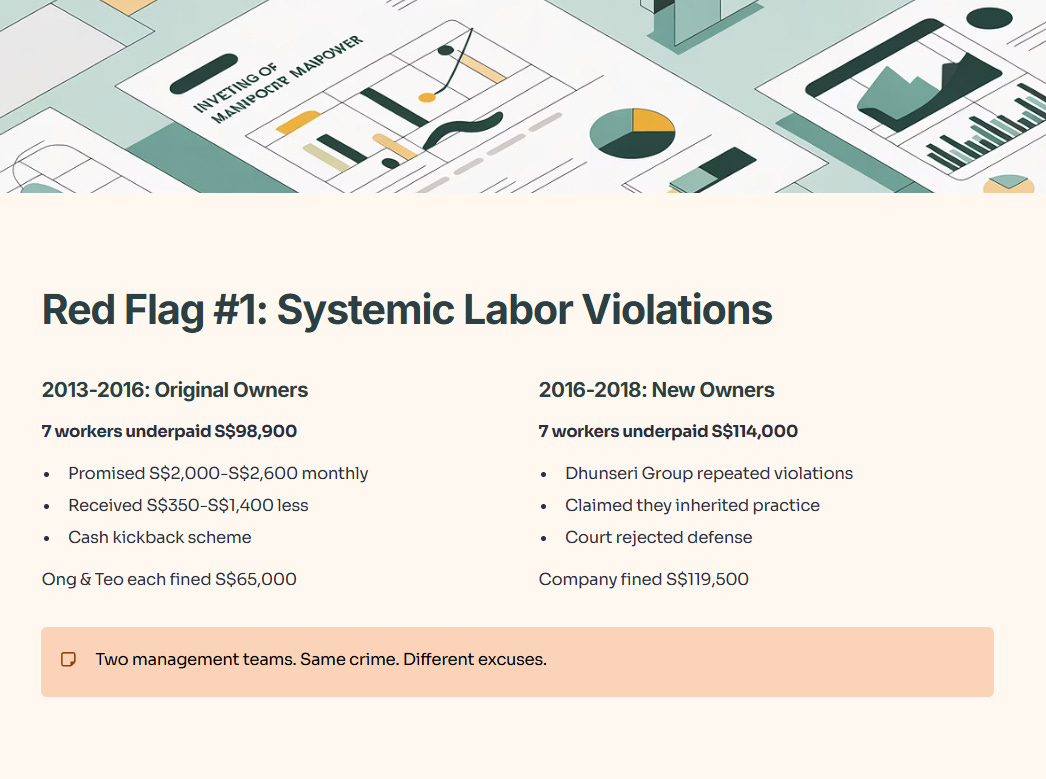Select '7 workers underpaid S$114,000' text
Viewport: 1046px width, 779px height.
[x=668, y=432]
